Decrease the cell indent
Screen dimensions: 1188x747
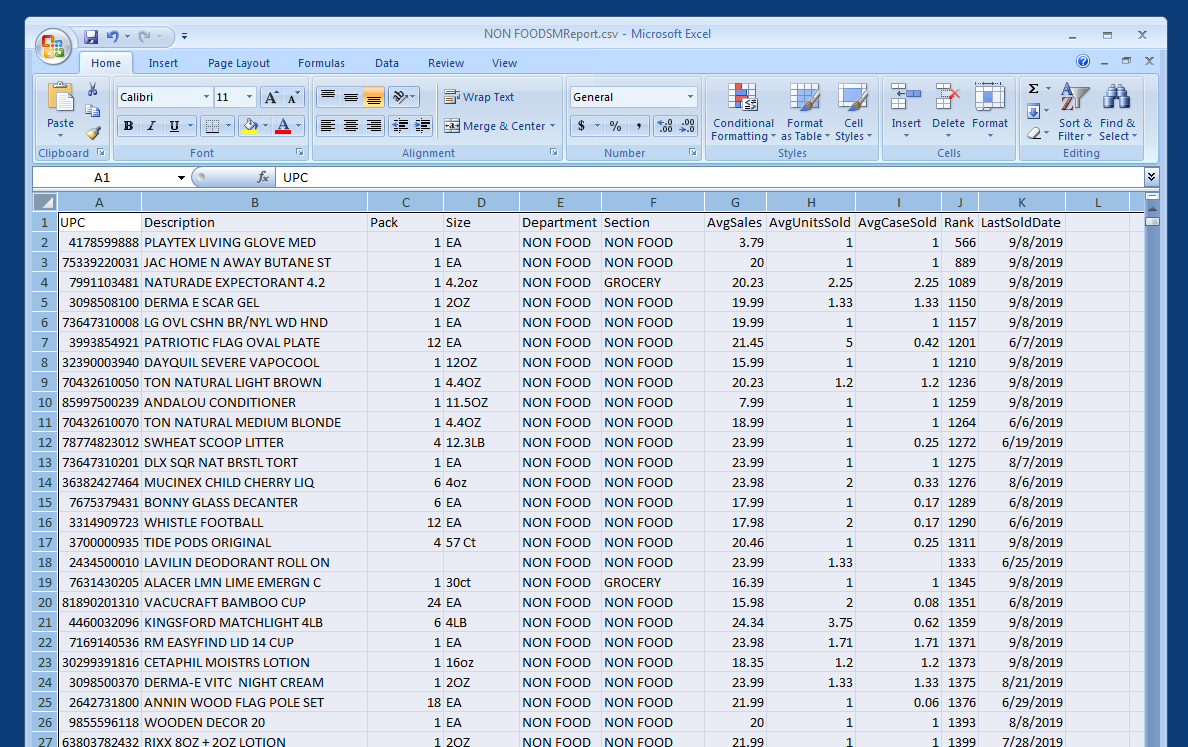click(x=400, y=126)
